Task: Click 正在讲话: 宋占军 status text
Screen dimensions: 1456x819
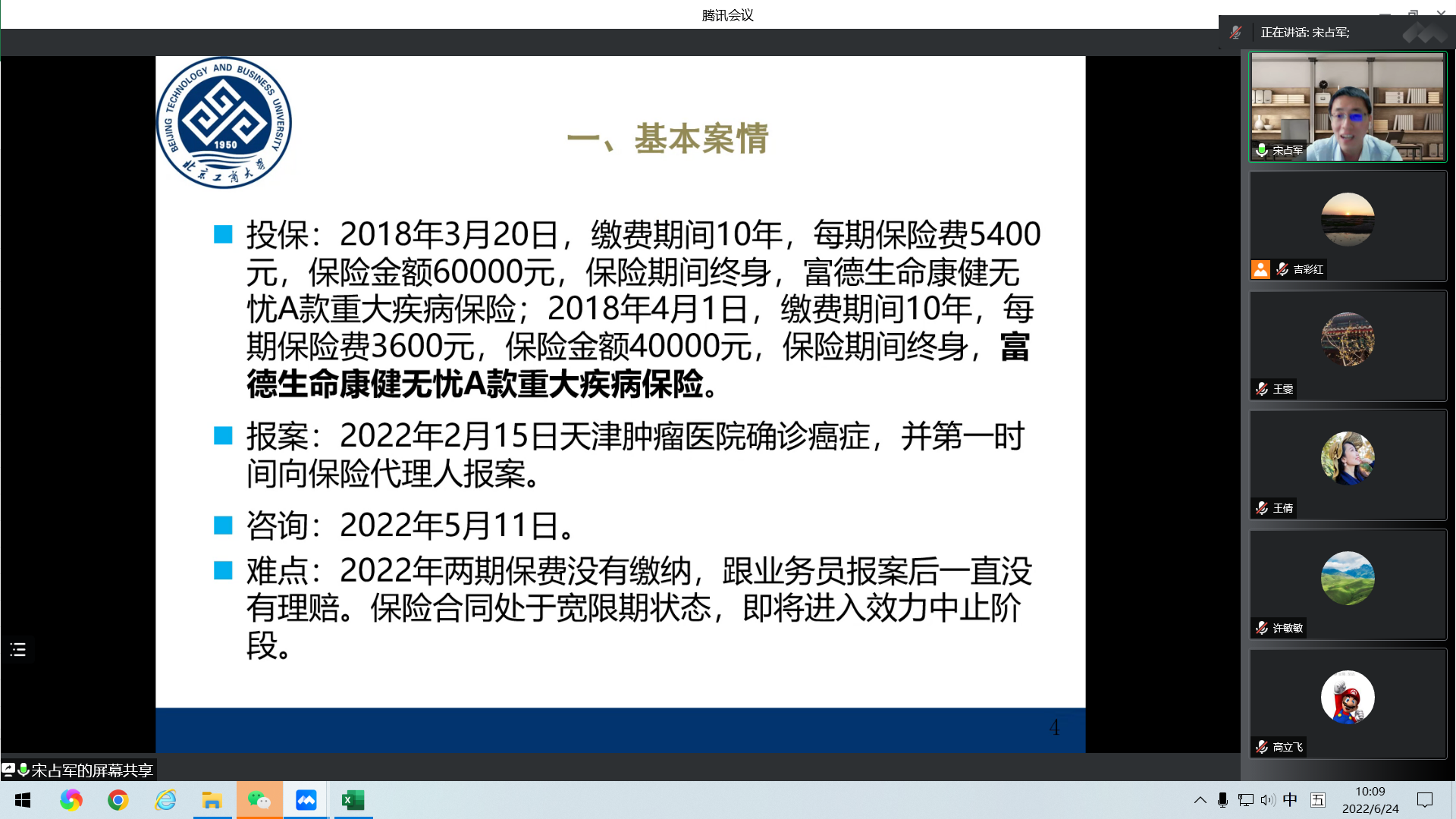Action: [x=1304, y=33]
